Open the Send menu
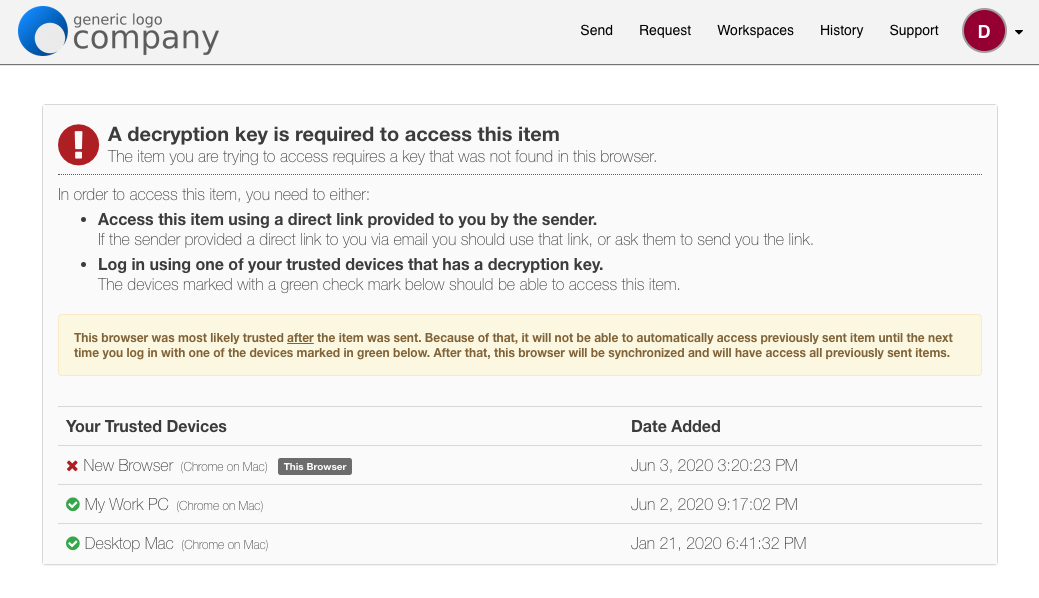 pos(596,30)
